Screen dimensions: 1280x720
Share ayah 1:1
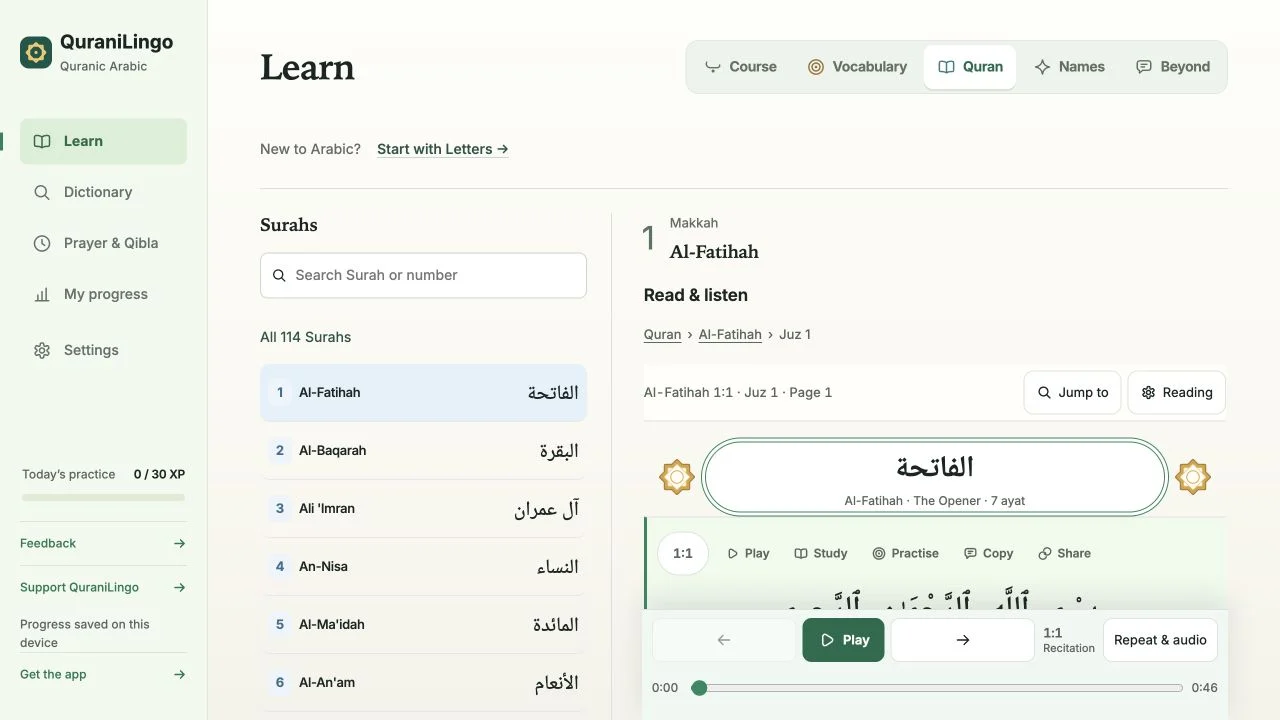[1065, 553]
